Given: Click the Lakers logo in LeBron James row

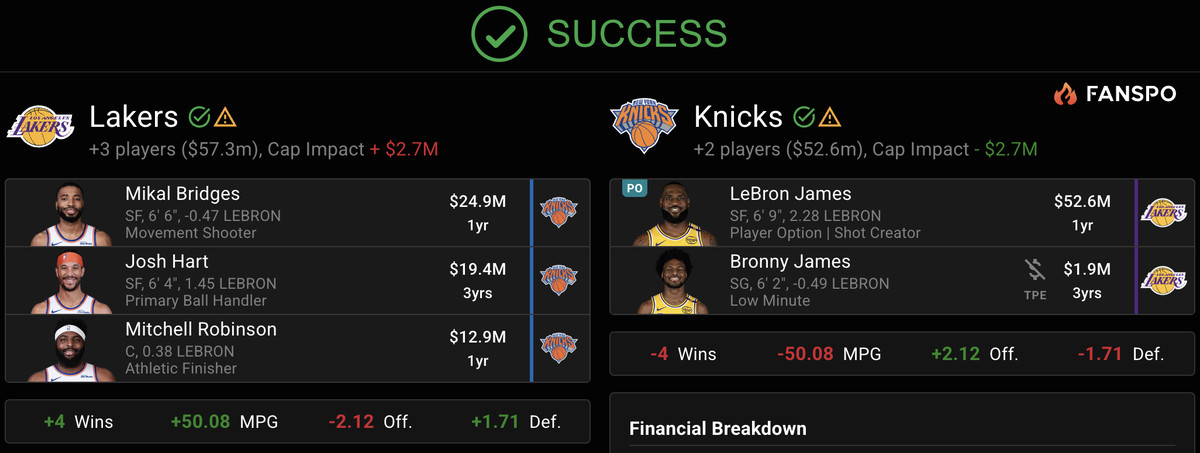Looking at the screenshot, I should (1164, 212).
